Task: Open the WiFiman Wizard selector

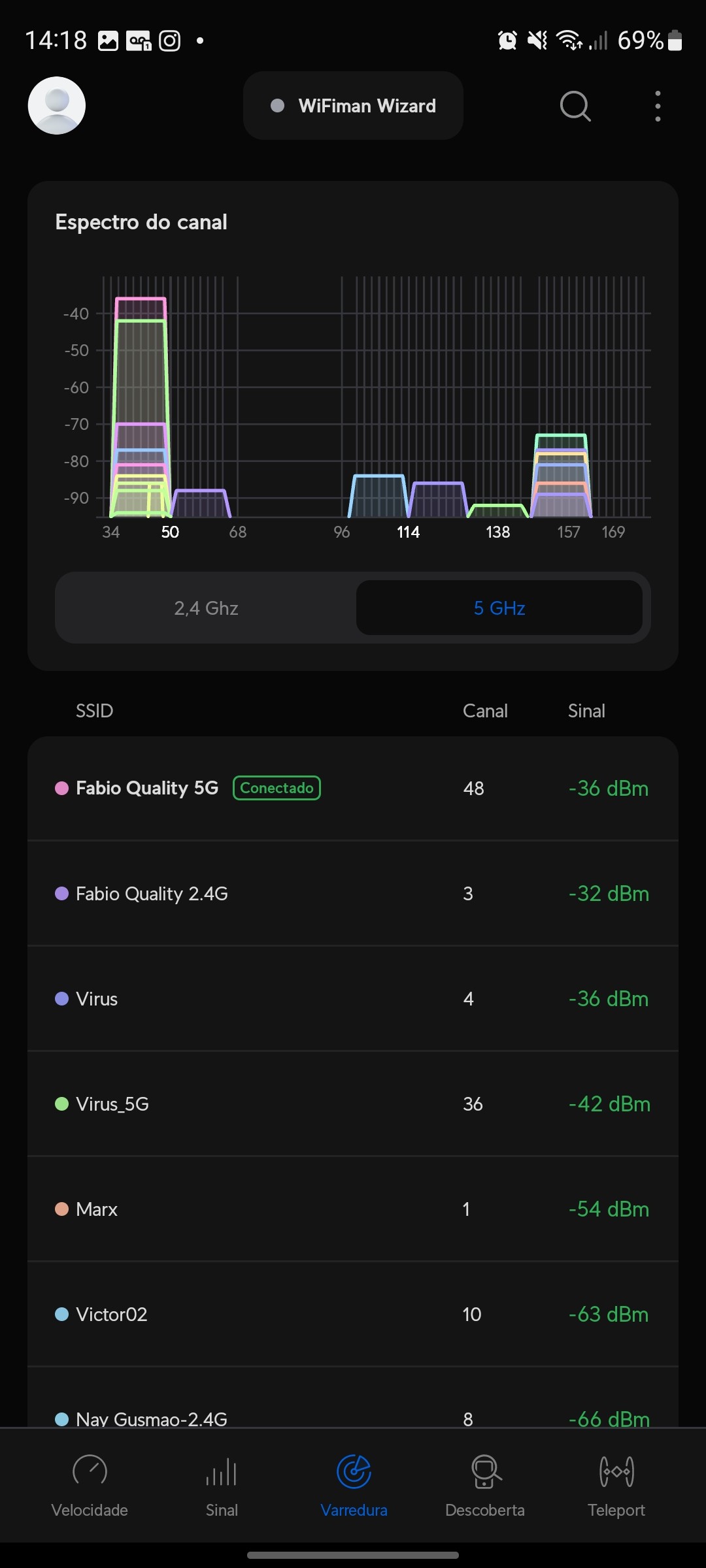Action: [353, 106]
